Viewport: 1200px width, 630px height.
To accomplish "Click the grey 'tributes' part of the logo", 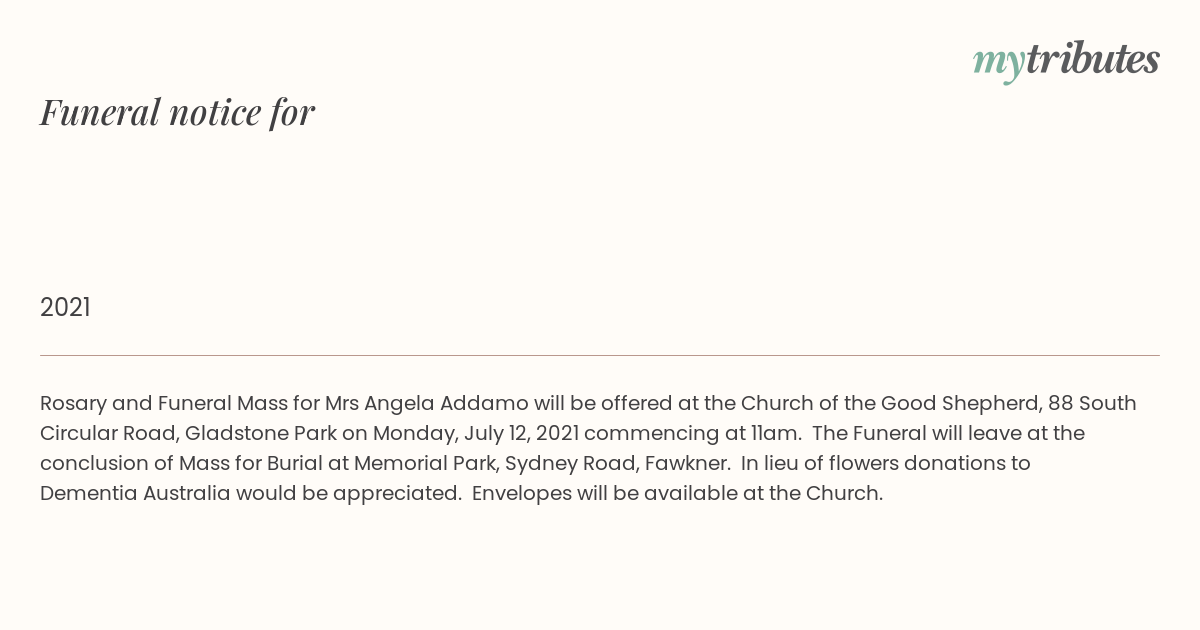I will point(1092,59).
